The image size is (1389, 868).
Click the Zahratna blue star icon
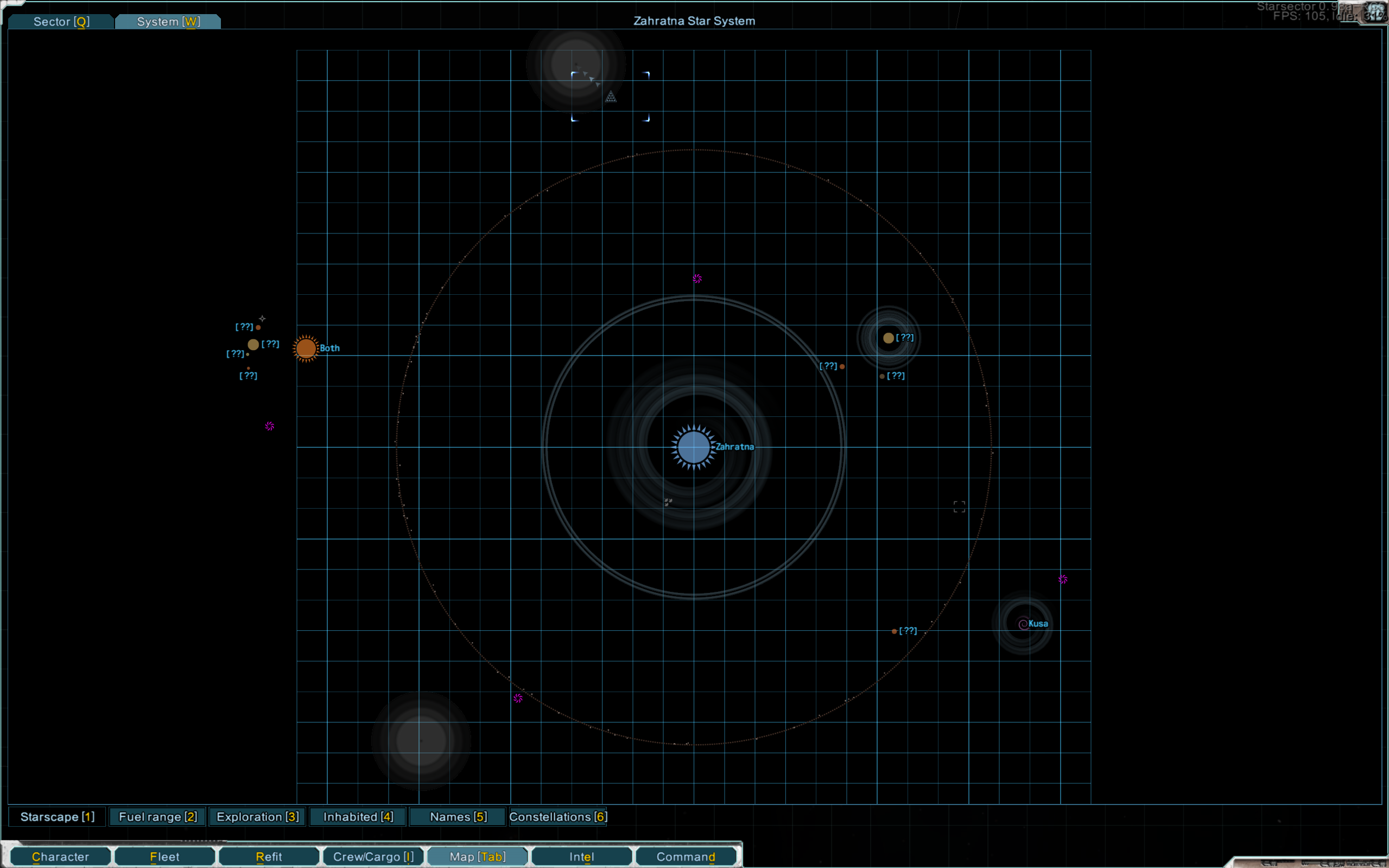click(693, 447)
